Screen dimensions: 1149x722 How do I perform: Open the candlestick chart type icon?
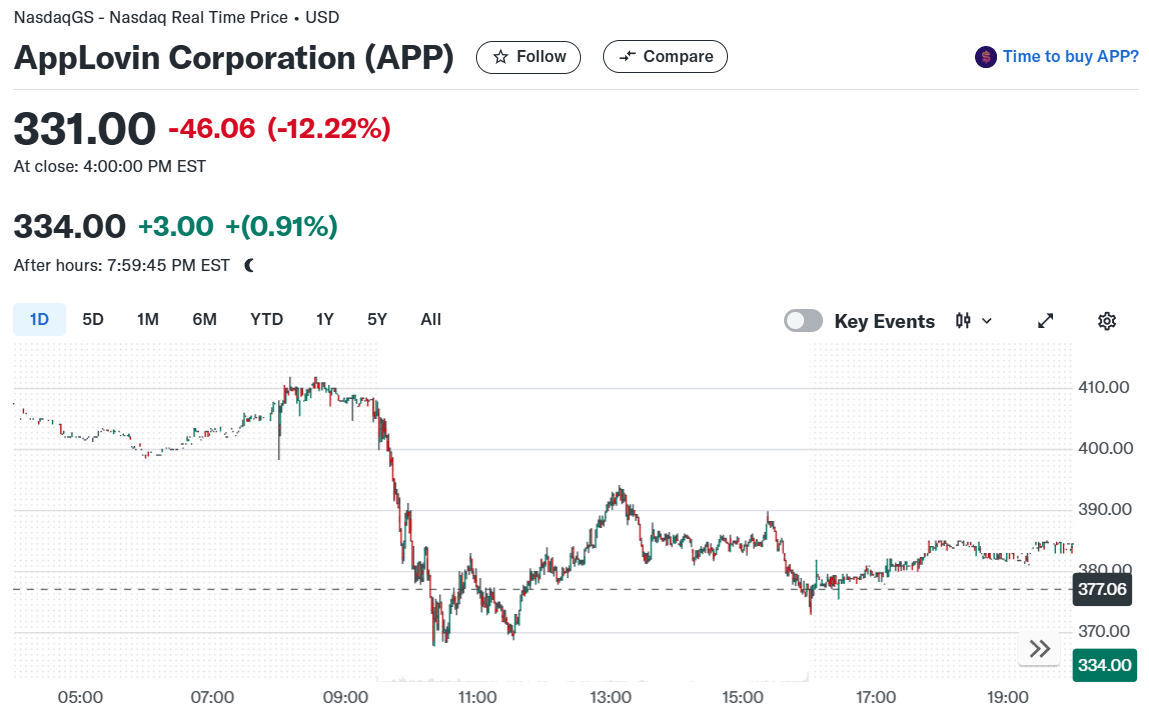pos(963,321)
